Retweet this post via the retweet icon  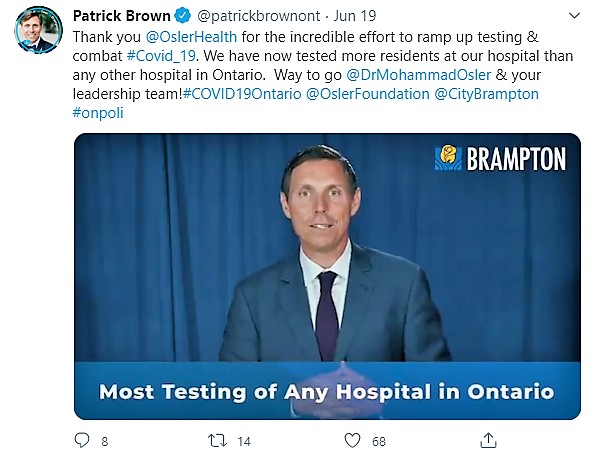217,441
